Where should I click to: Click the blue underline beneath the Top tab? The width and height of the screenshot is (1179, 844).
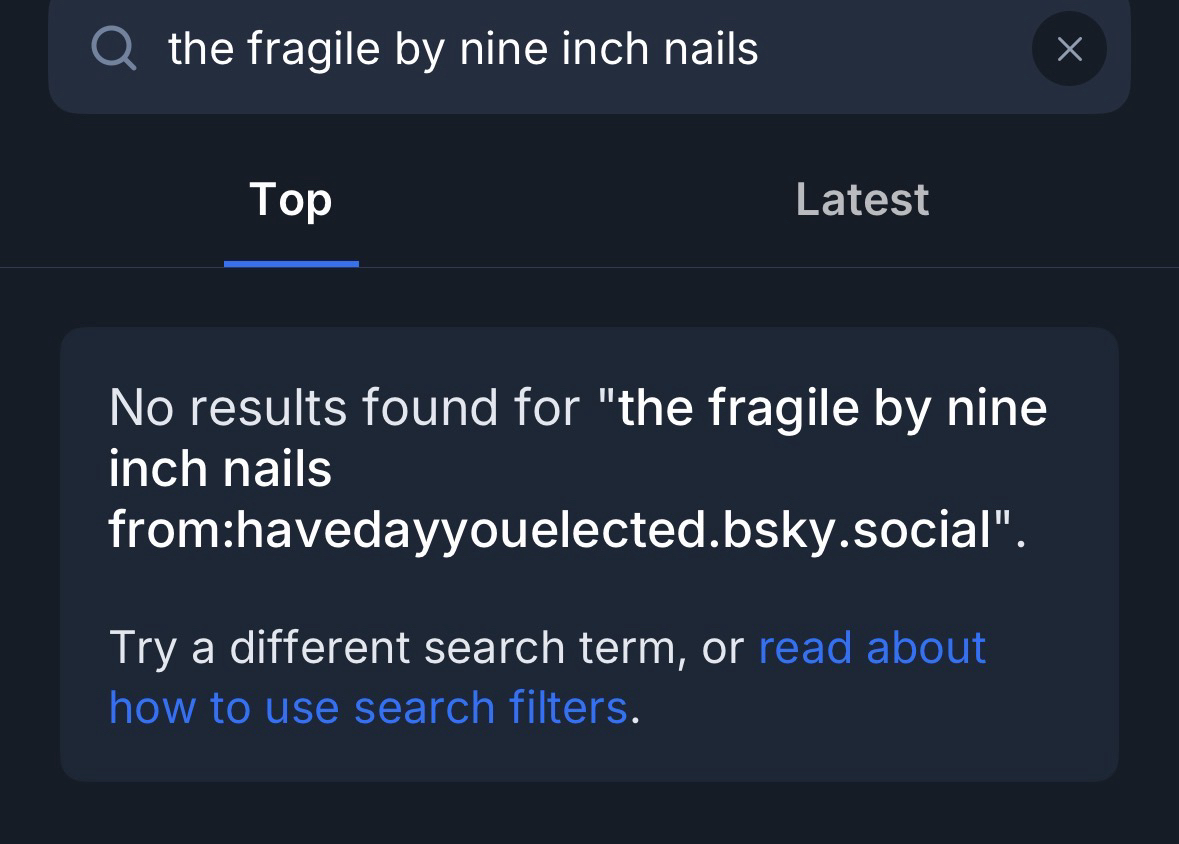click(x=291, y=264)
